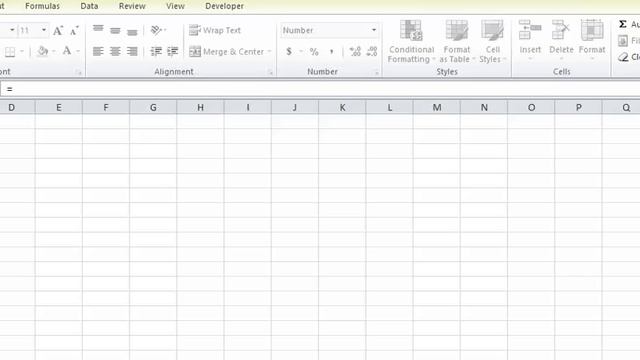
Task: Select column K header
Action: click(x=342, y=107)
